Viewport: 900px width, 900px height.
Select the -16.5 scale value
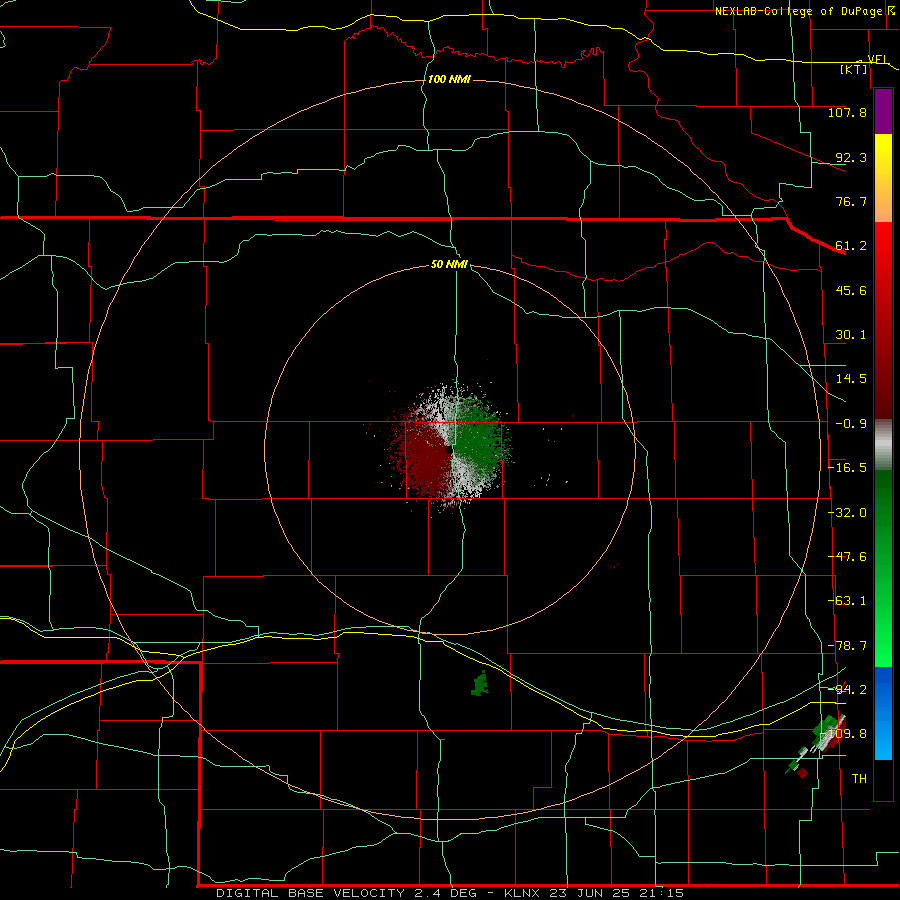point(847,468)
